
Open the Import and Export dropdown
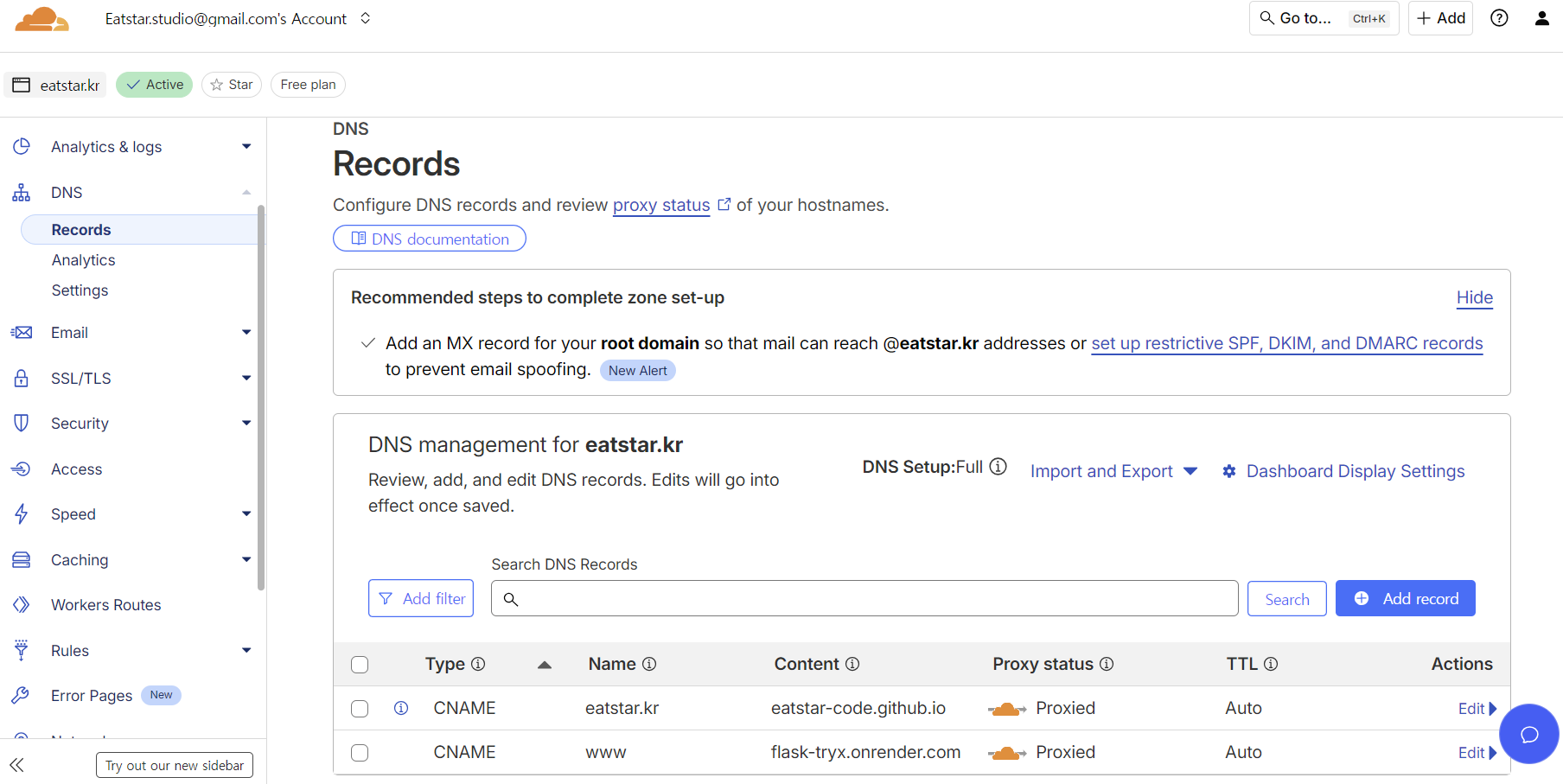[x=1113, y=472]
